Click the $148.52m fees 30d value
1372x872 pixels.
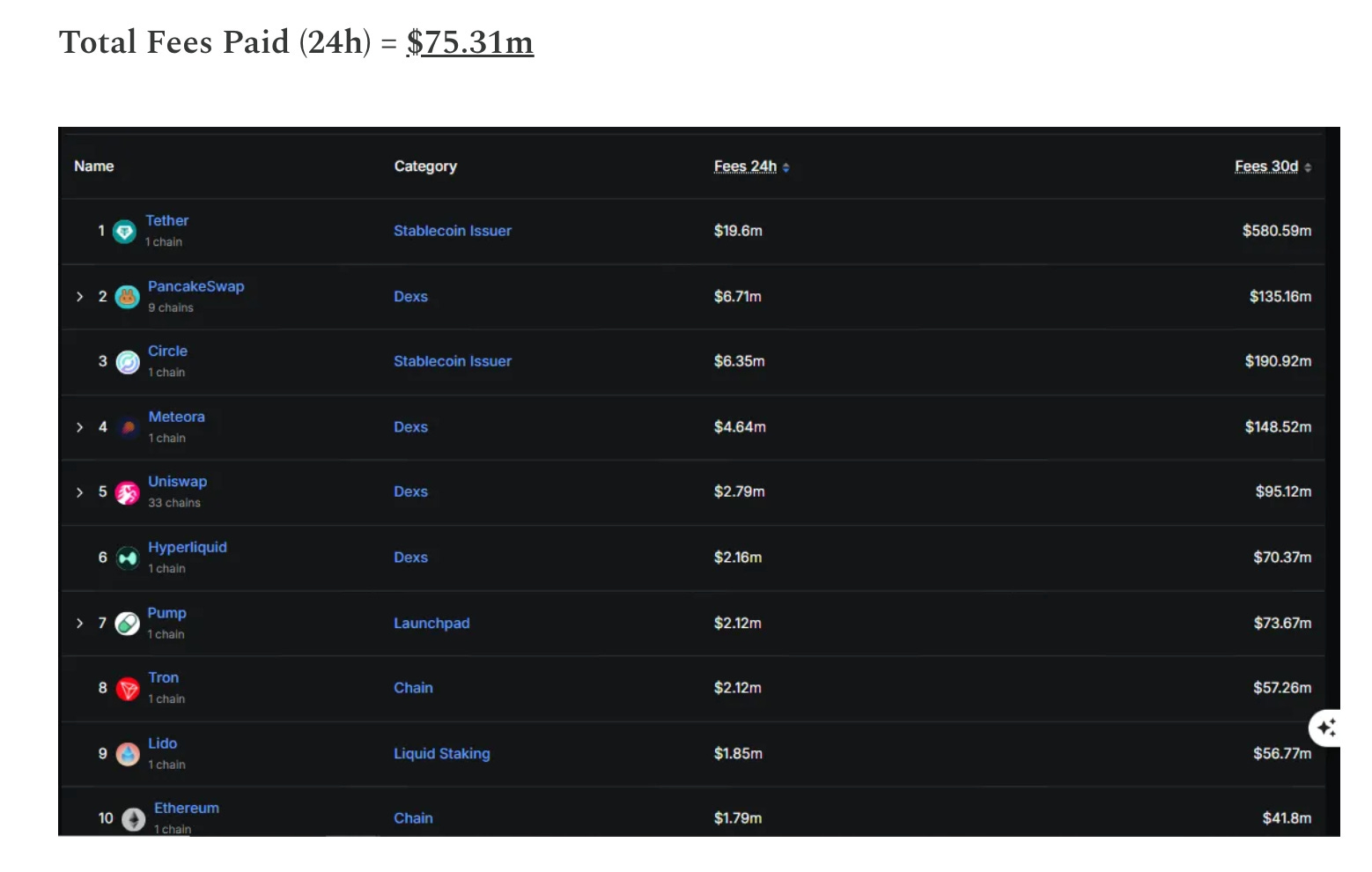tap(1279, 427)
